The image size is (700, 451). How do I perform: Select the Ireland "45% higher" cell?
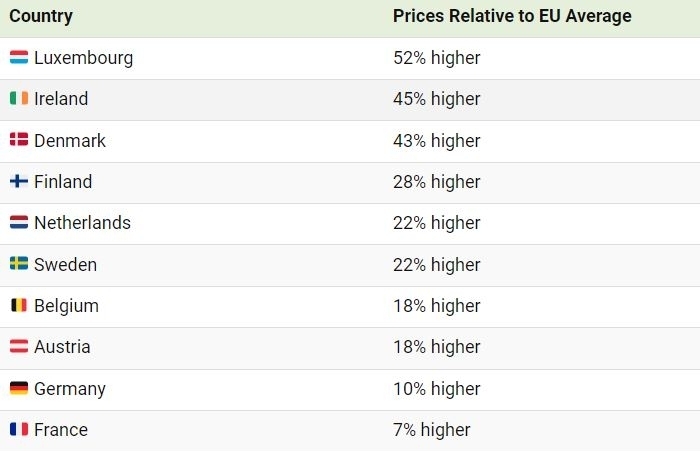tap(437, 99)
